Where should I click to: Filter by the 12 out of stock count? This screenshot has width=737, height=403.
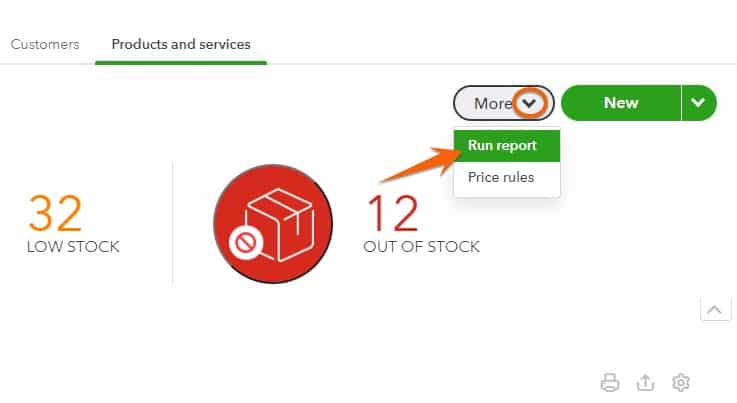392,213
